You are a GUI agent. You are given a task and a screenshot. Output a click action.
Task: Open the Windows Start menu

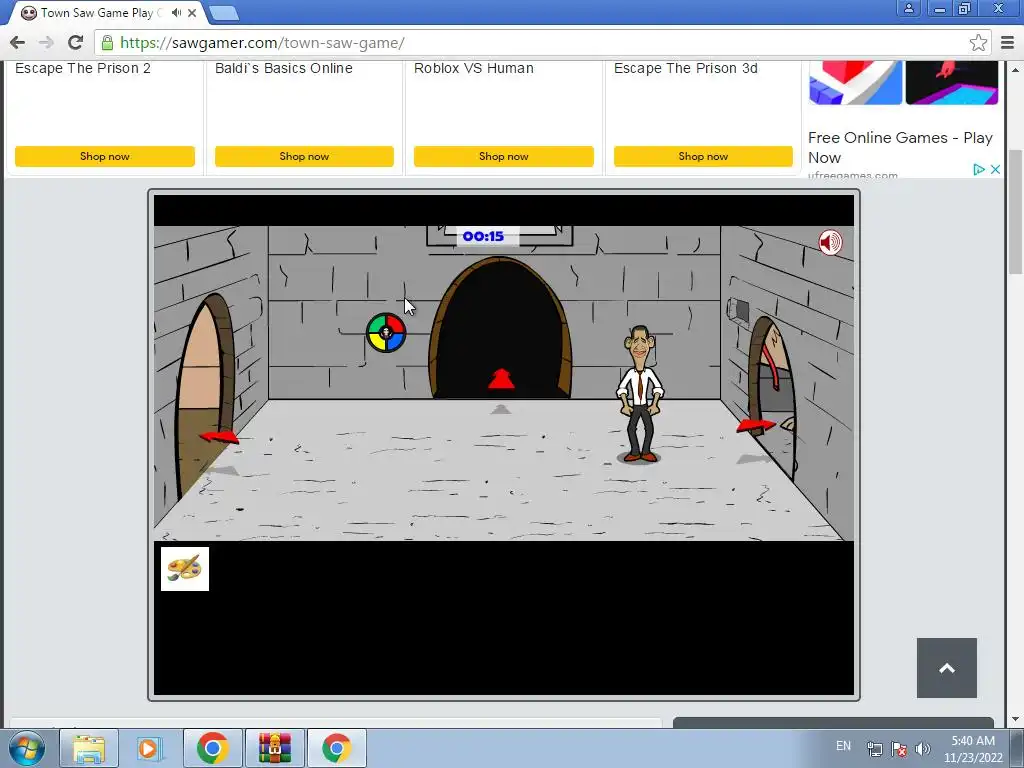point(27,748)
